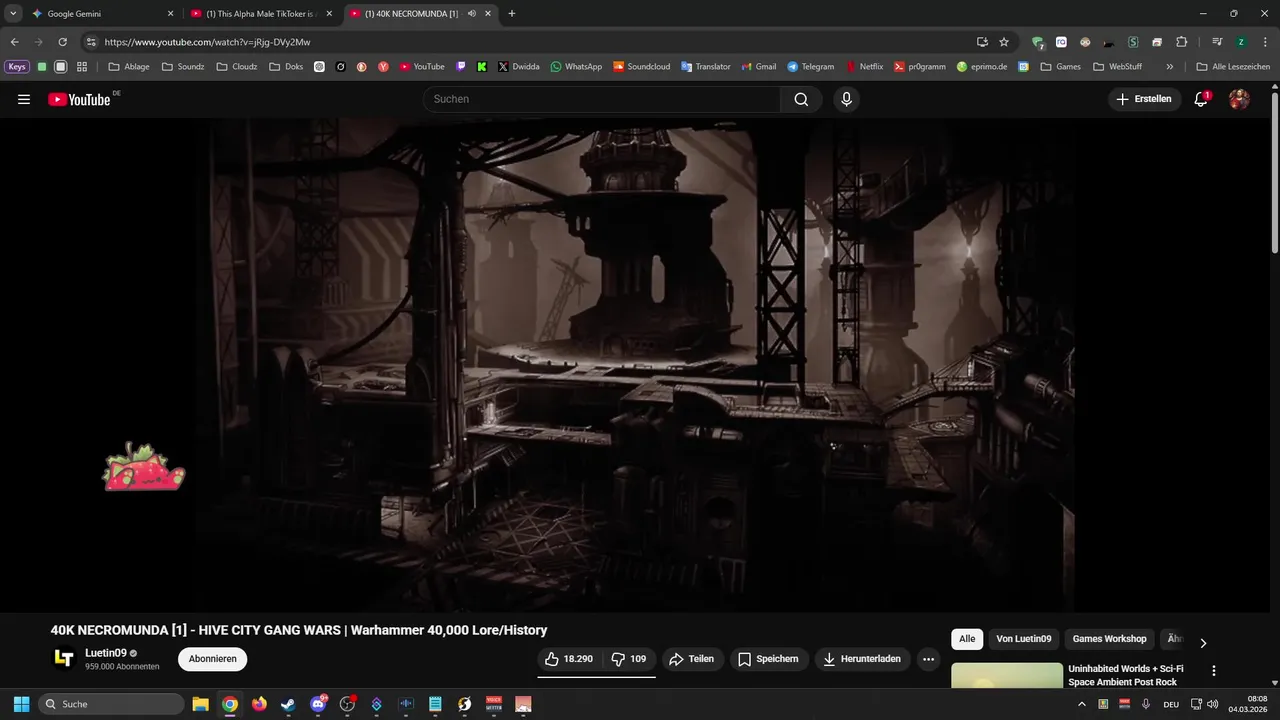Start voice search with microphone icon
The image size is (1280, 720).
click(846, 99)
